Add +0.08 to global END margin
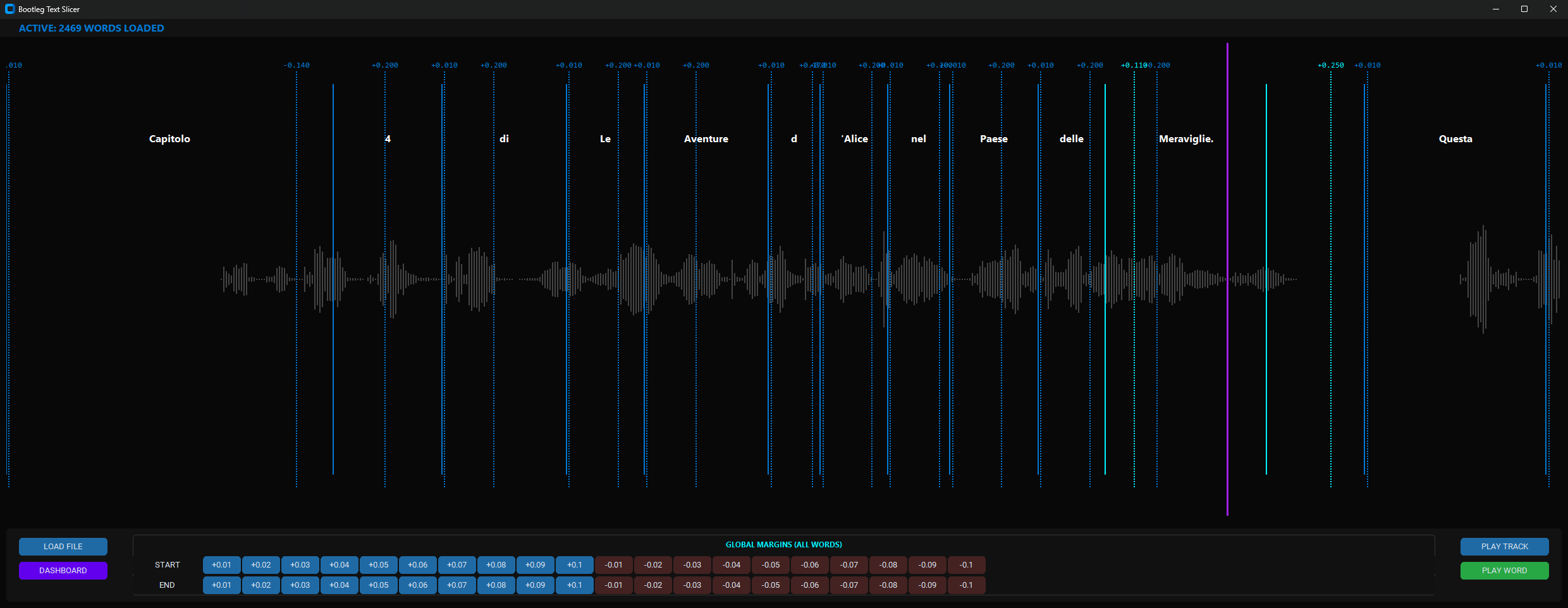The width and height of the screenshot is (1568, 608). click(x=496, y=585)
